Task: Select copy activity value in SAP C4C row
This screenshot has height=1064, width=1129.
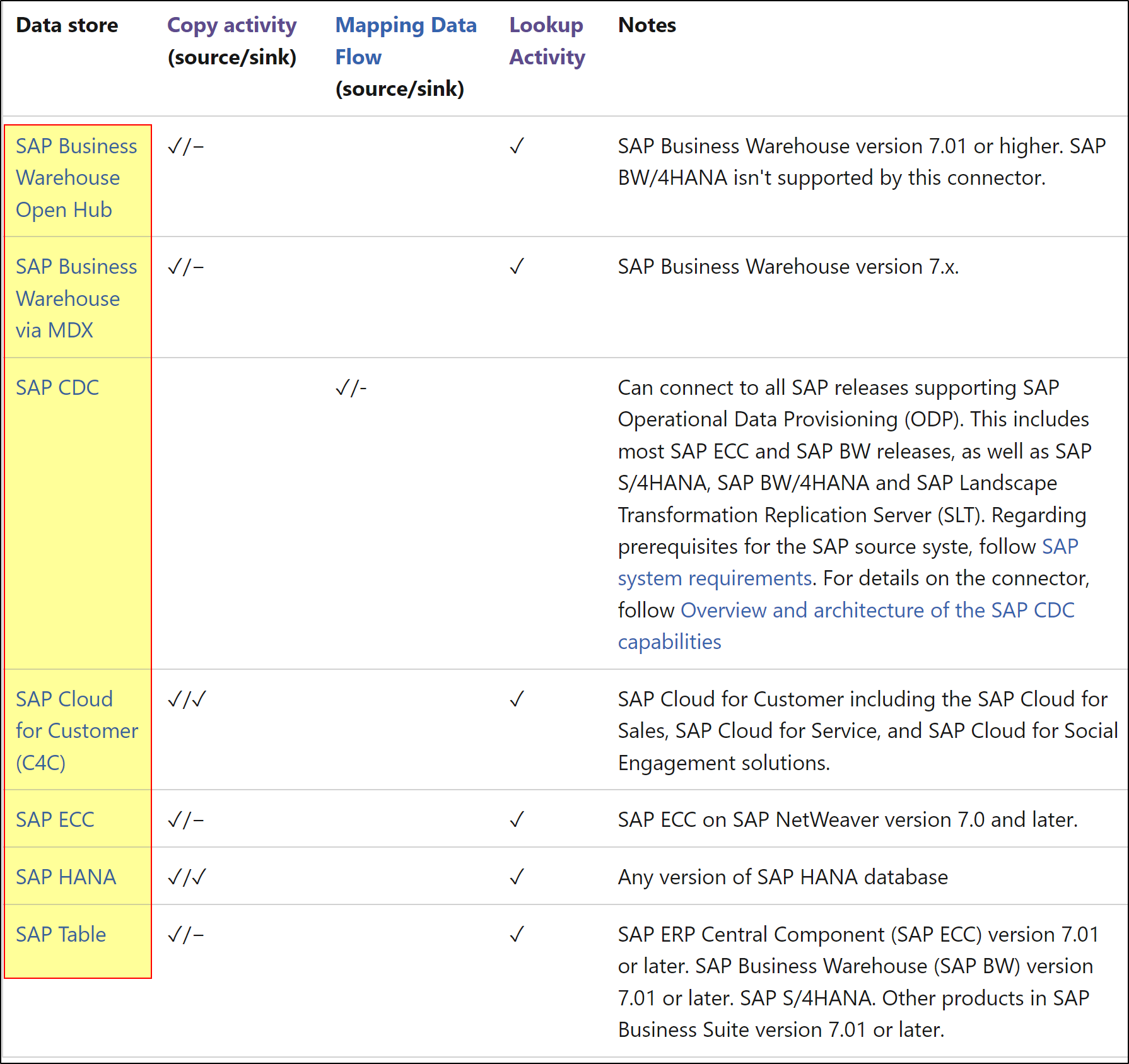Action: (187, 699)
